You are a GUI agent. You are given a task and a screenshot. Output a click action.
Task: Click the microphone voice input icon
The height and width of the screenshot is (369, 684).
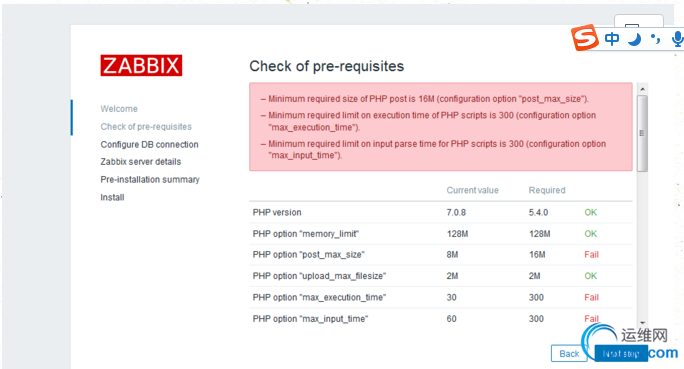(x=677, y=39)
